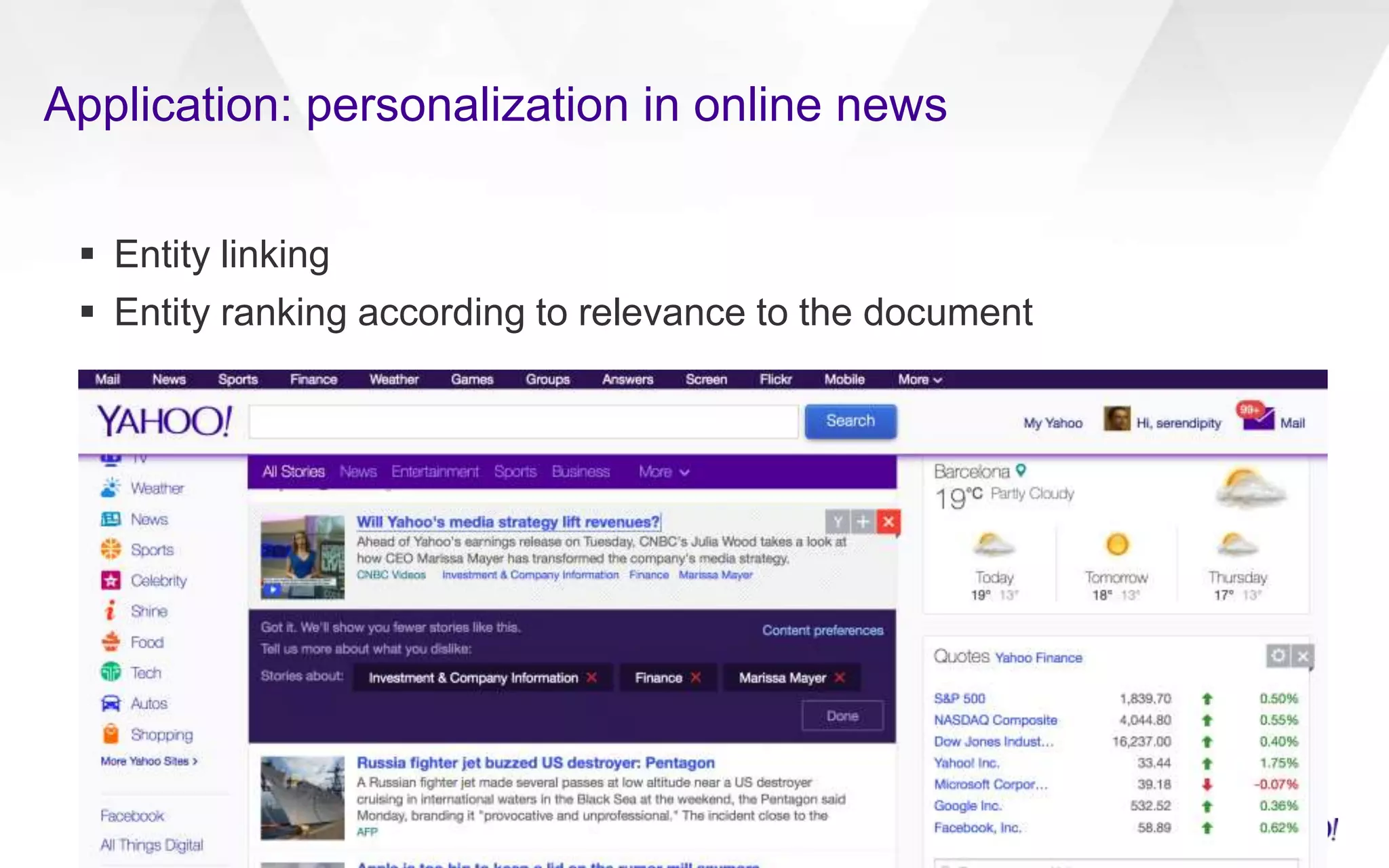The height and width of the screenshot is (868, 1389).
Task: Close the Quotes module
Action: click(1302, 656)
